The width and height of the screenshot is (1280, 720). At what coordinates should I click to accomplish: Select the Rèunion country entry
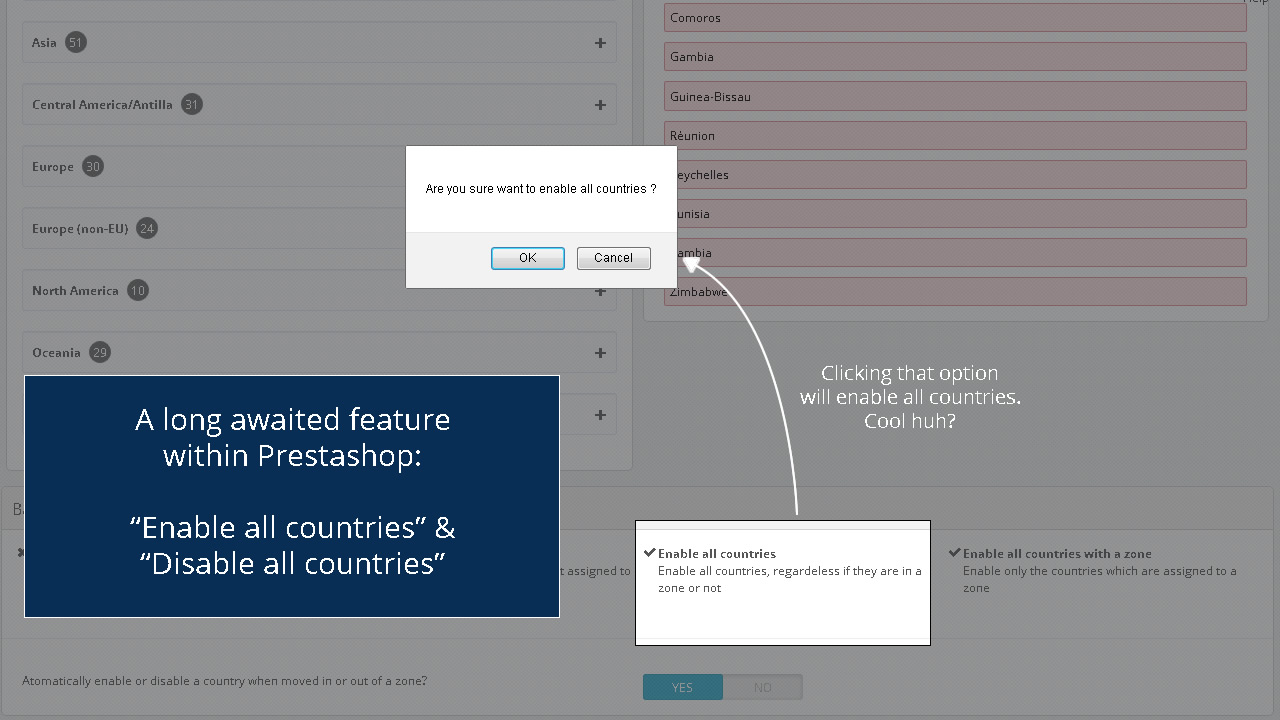pyautogui.click(x=955, y=136)
